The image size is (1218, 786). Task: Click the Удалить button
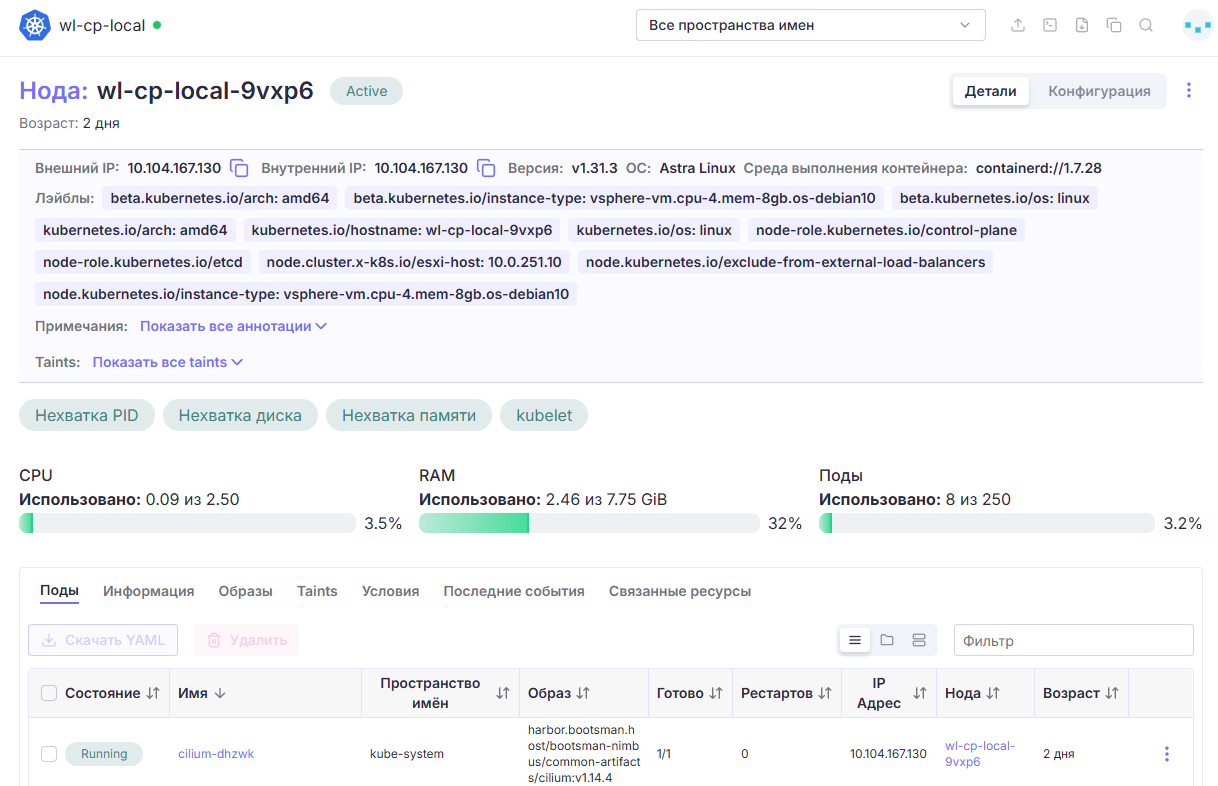point(246,640)
